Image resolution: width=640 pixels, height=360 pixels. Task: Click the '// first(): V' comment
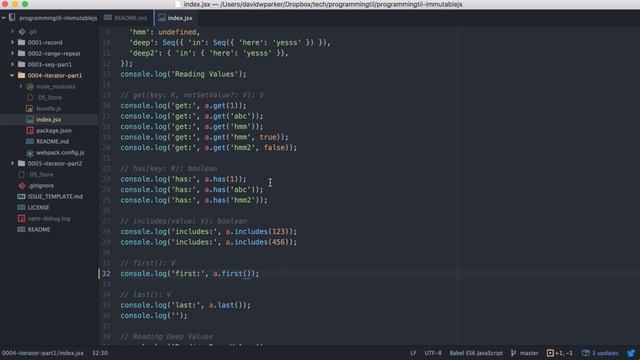tap(148, 263)
